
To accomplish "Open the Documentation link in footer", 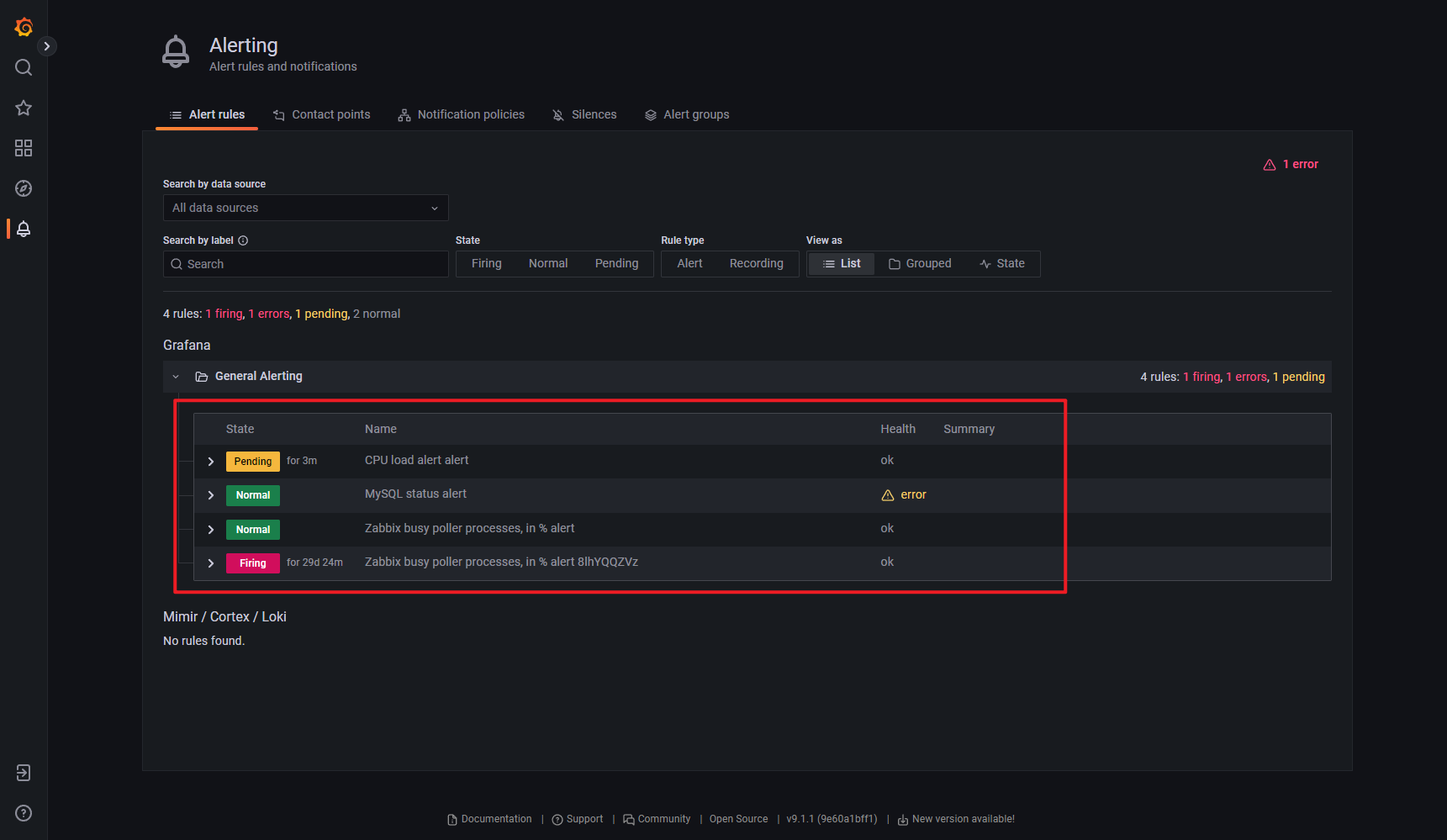I will (496, 818).
